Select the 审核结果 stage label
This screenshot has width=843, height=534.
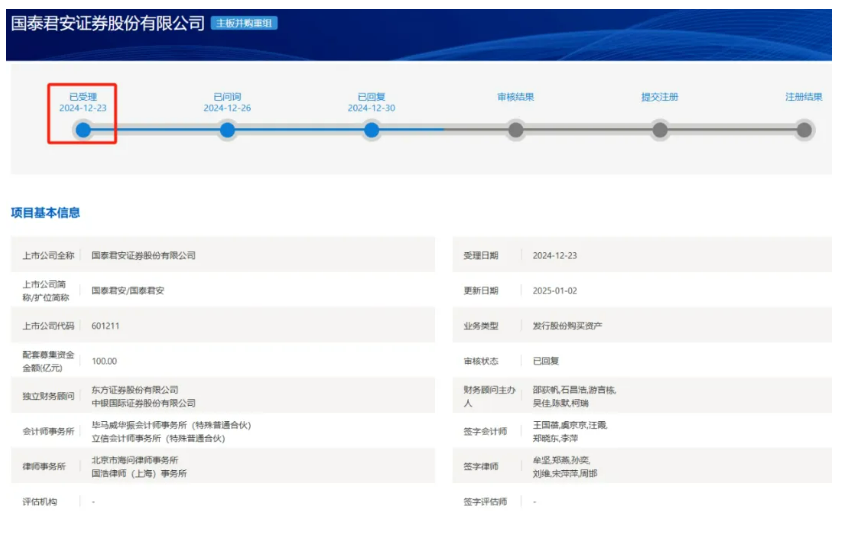click(516, 97)
